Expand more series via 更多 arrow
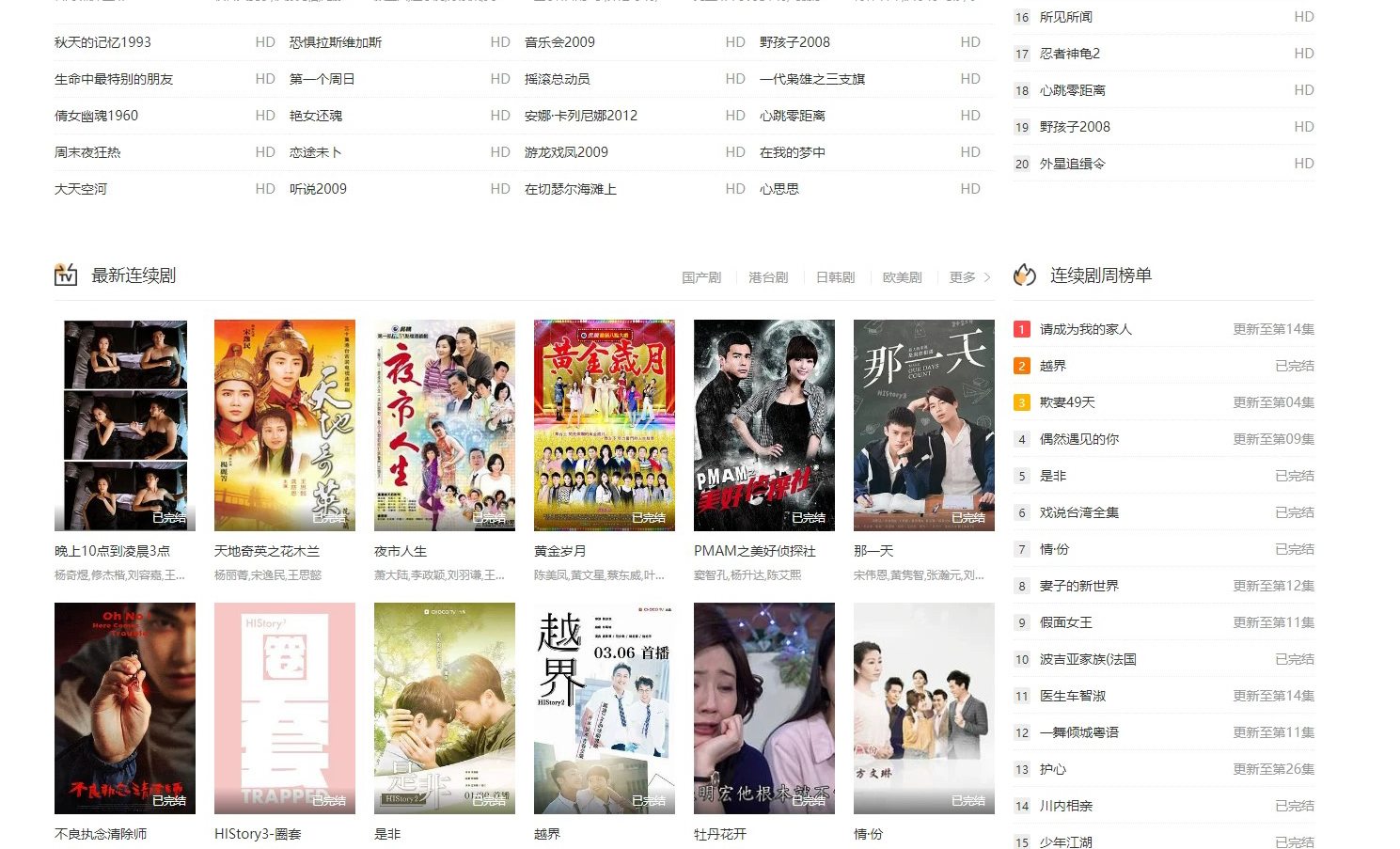This screenshot has width=1400, height=849. [969, 277]
